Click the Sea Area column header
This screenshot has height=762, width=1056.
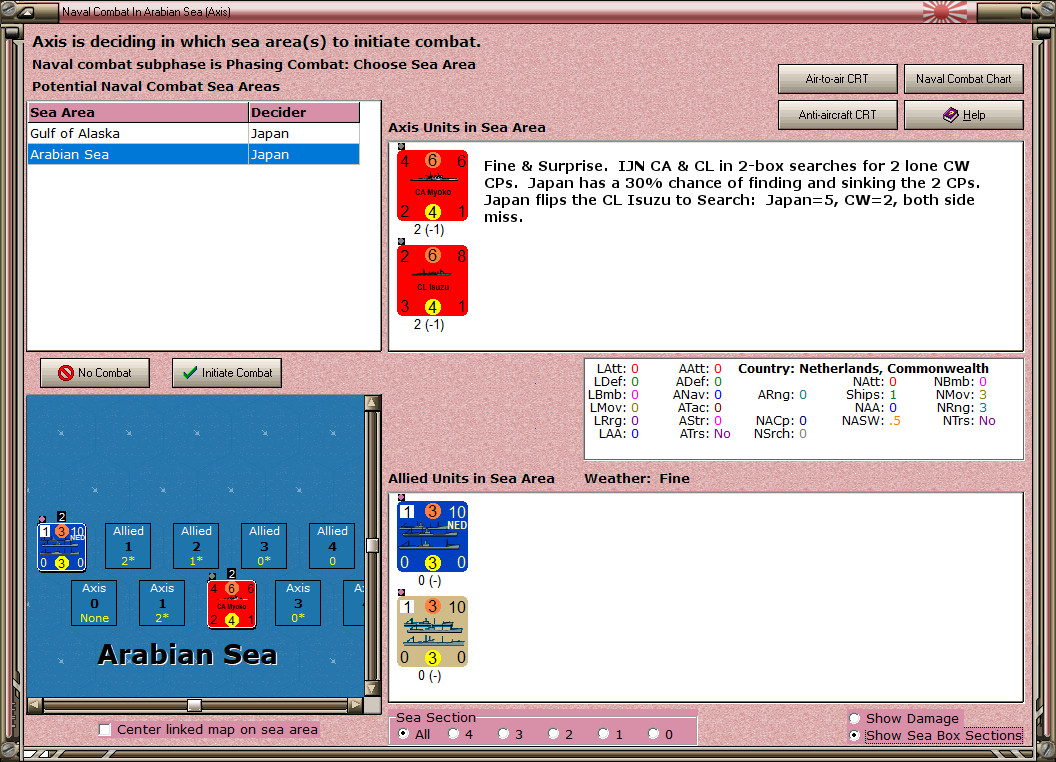[x=138, y=113]
